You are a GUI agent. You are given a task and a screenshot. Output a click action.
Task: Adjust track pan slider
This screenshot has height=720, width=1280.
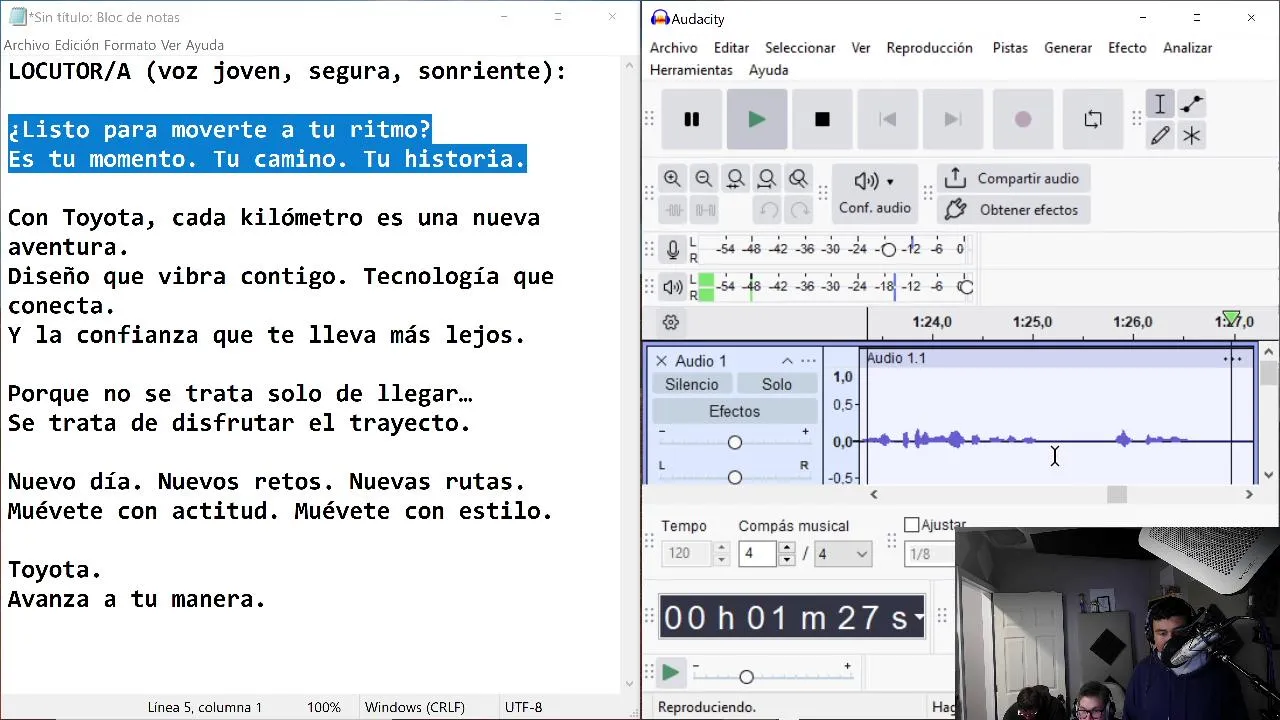point(735,478)
